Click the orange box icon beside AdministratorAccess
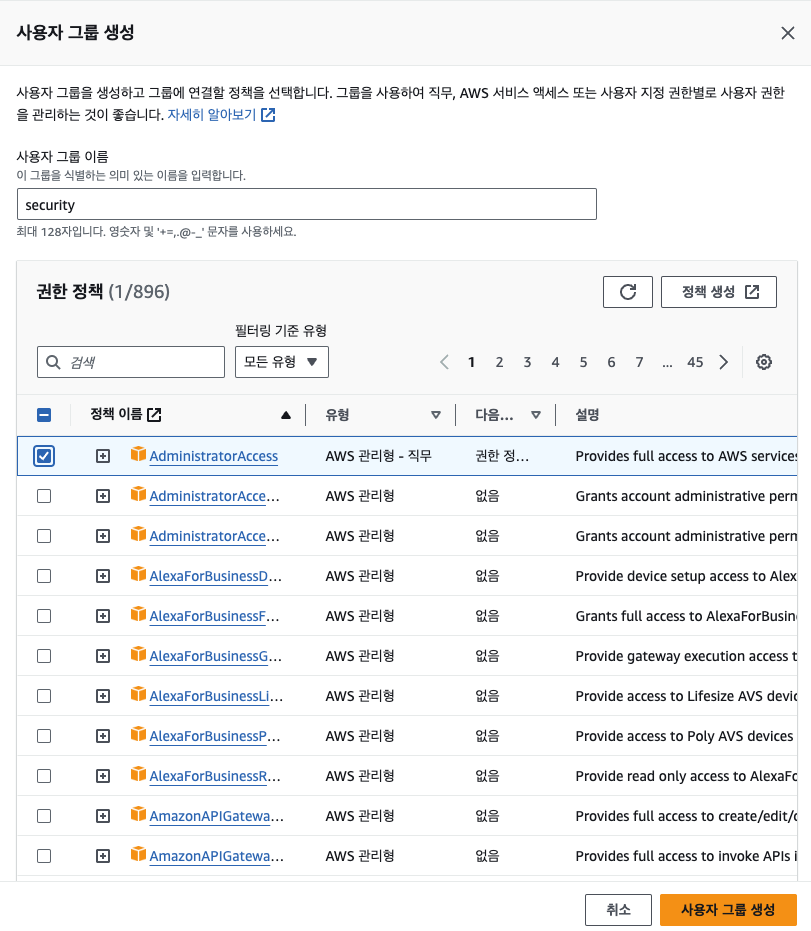Image resolution: width=811 pixels, height=931 pixels. tap(138, 455)
